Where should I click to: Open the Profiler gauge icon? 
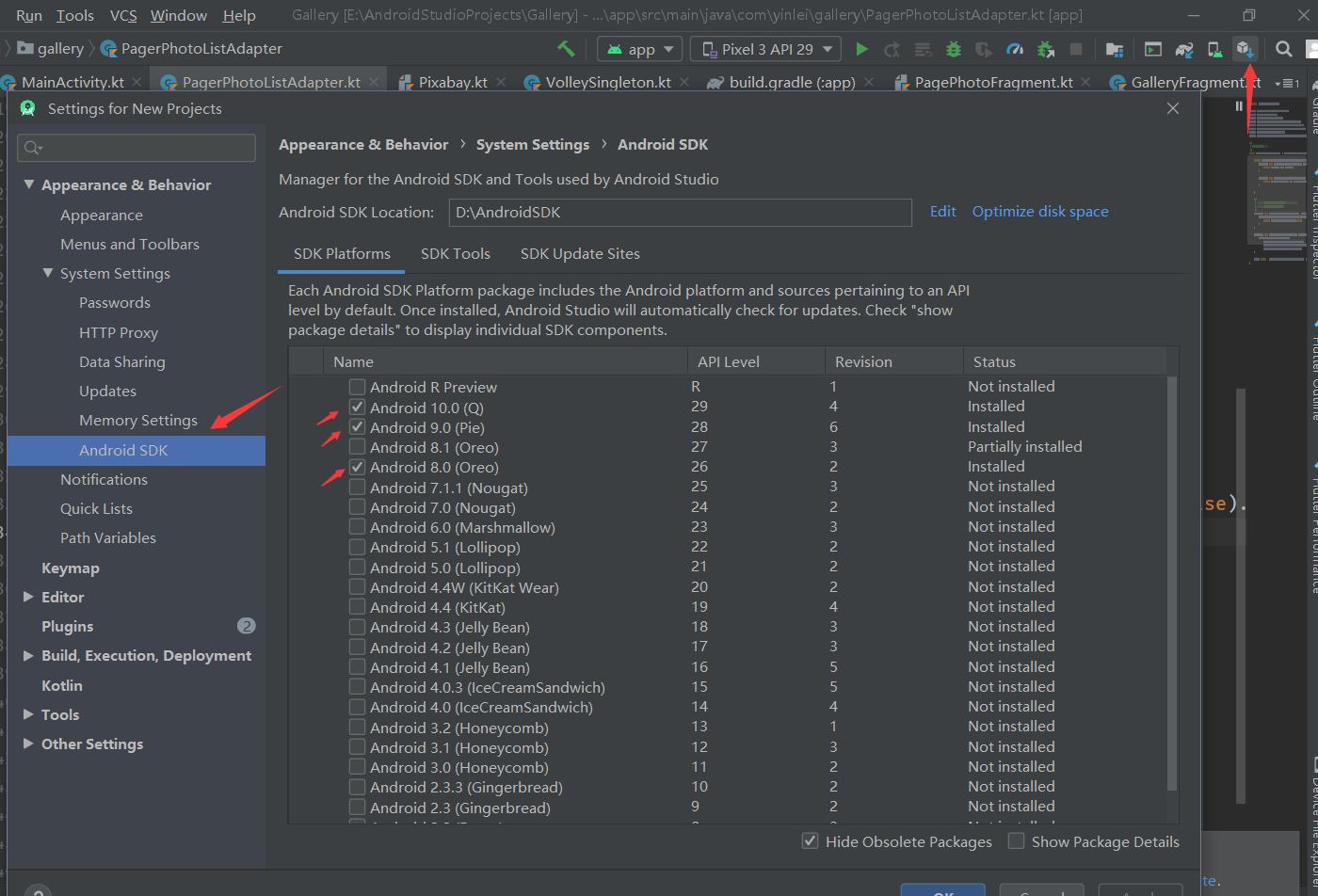[x=1015, y=49]
